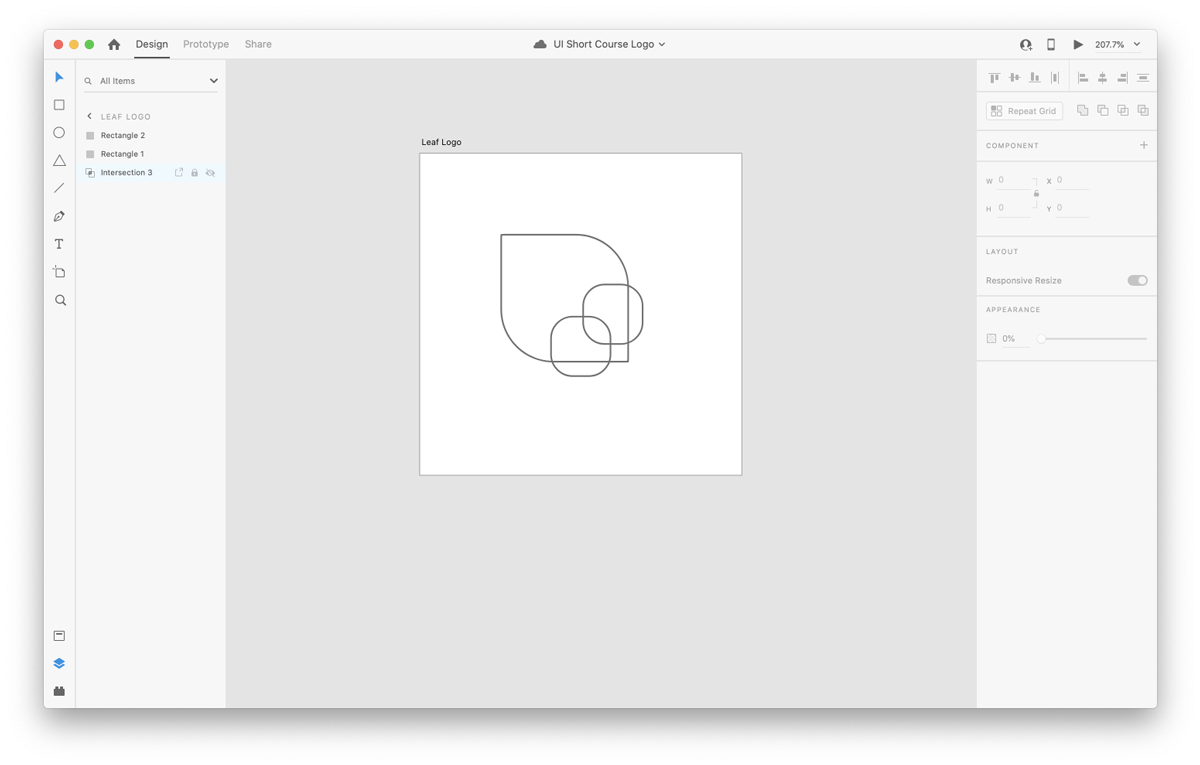This screenshot has height=765, width=1200.
Task: Start desktop preview play button
Action: (1078, 44)
